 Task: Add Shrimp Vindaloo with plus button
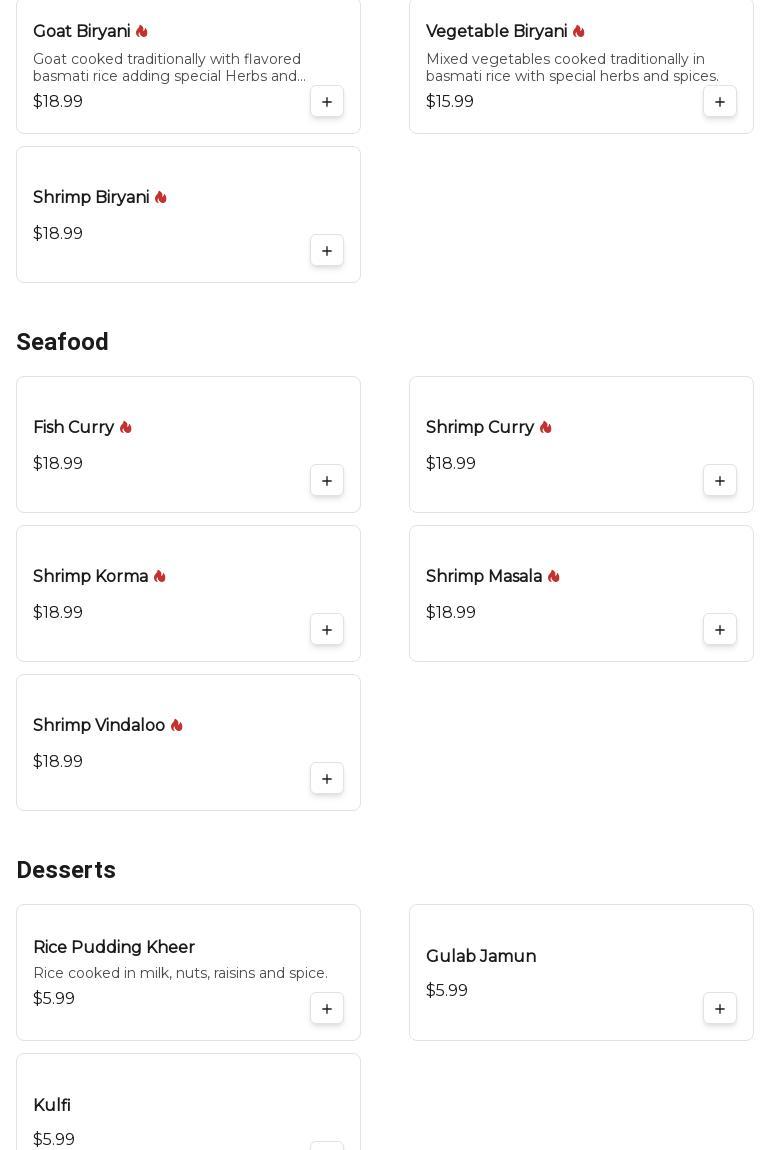pos(327,779)
